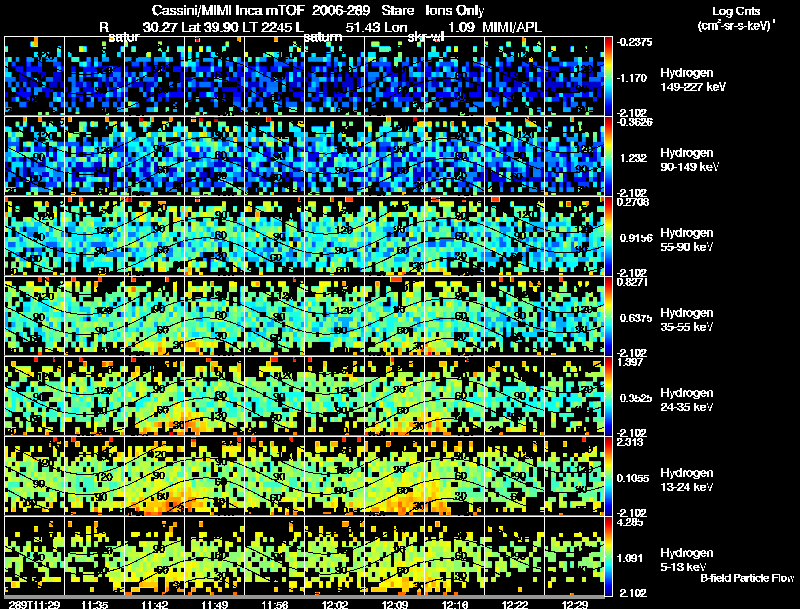Click the 'Hydrogen 90-149 keV' row label
This screenshot has width=800, height=609.
(689, 160)
